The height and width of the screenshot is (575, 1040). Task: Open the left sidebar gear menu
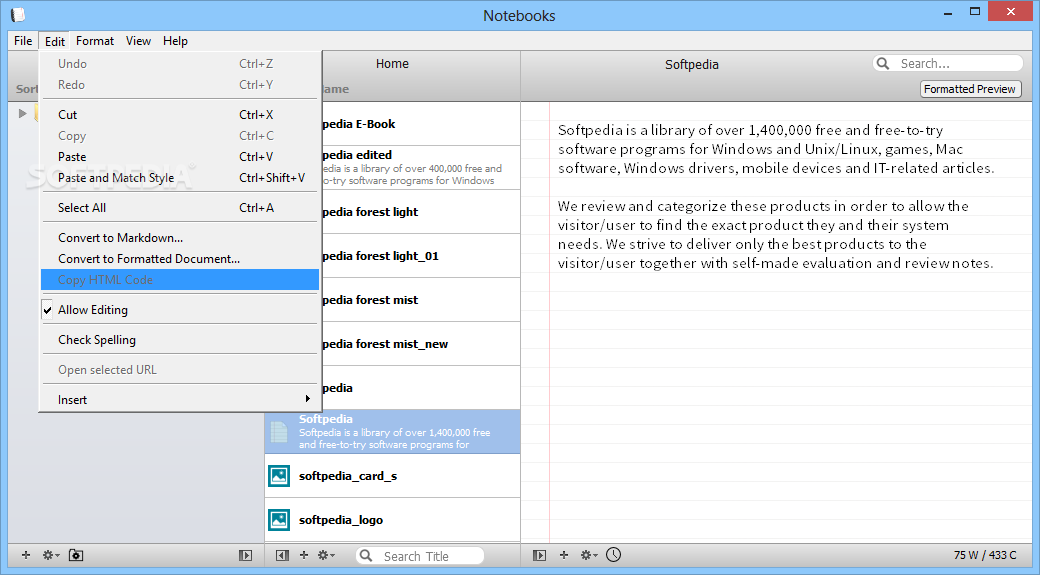(51, 555)
